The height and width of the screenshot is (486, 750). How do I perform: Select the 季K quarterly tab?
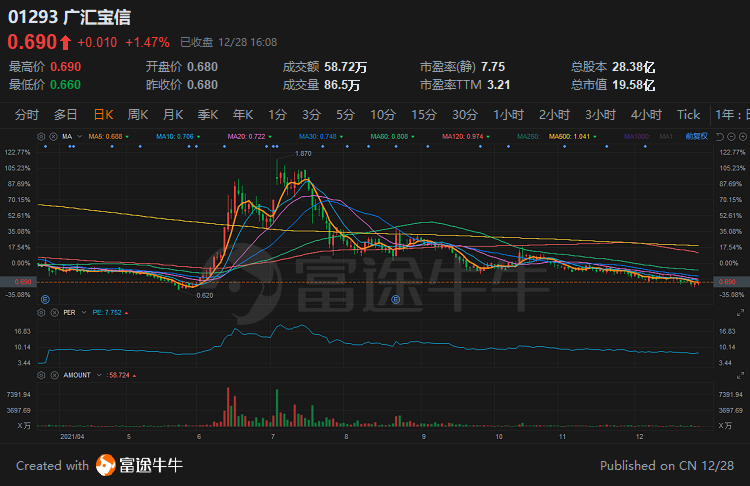pos(208,115)
